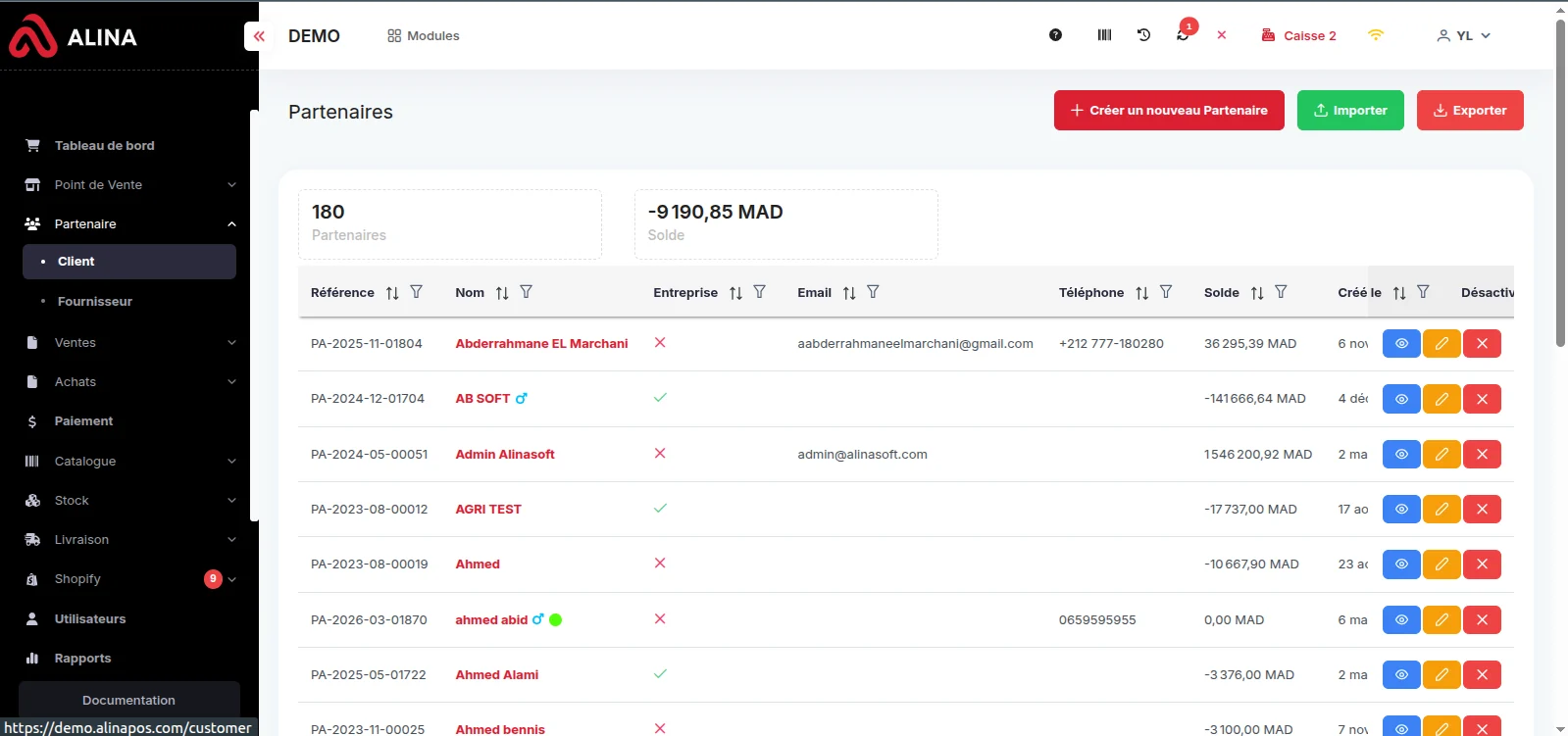Open the YL user dropdown

tap(1463, 35)
